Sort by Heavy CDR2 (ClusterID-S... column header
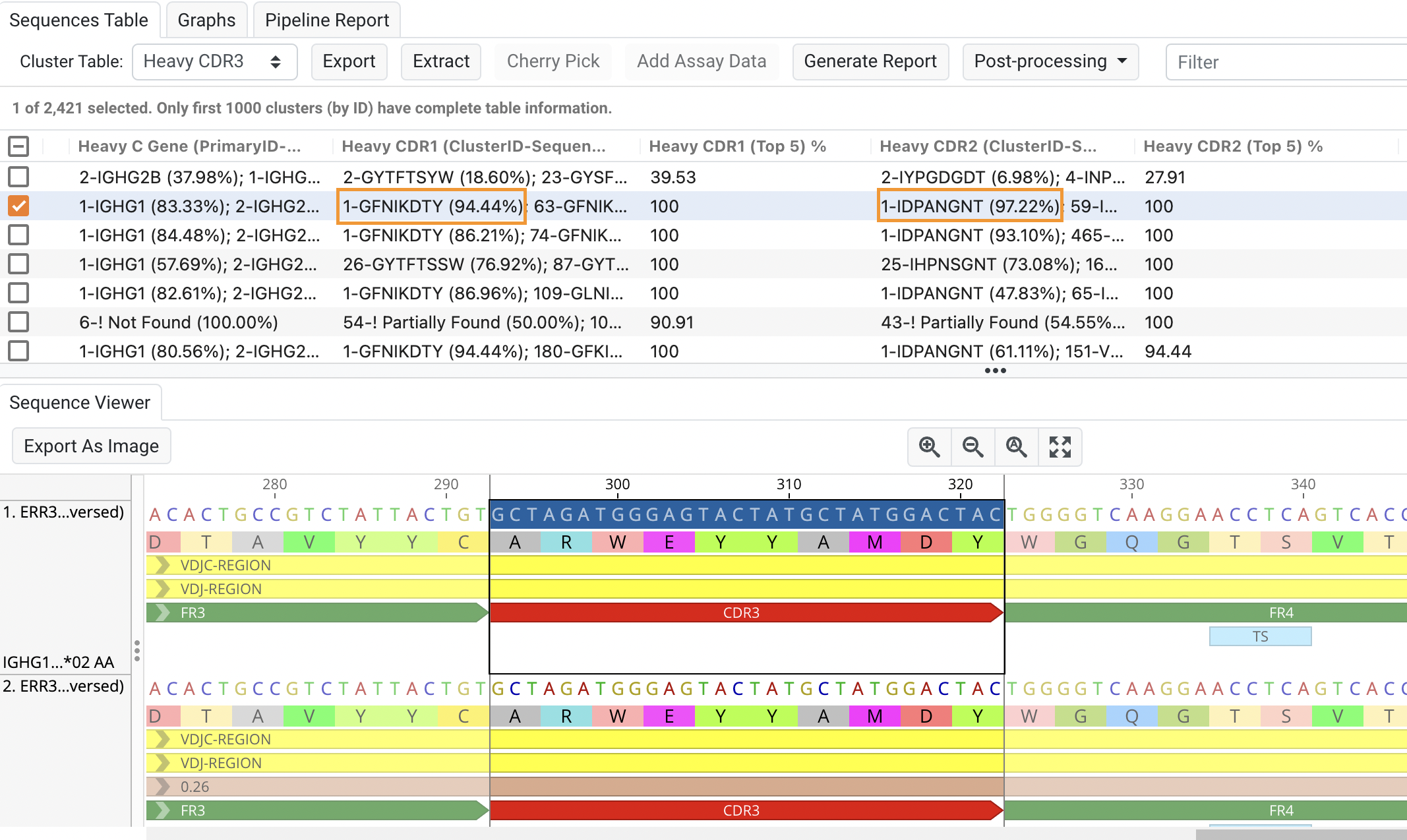This screenshot has width=1407, height=840. [988, 146]
